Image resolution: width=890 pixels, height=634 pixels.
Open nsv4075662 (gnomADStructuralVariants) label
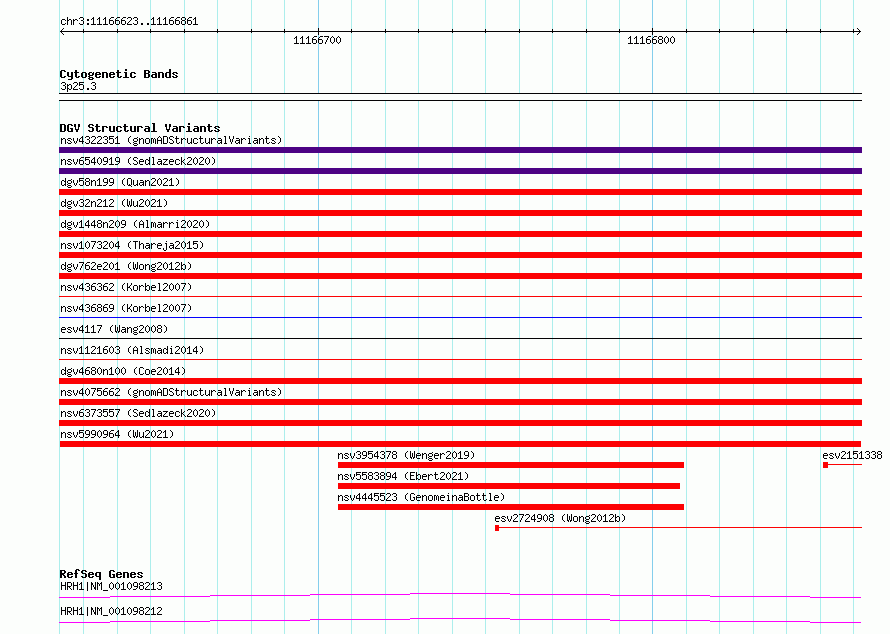point(171,392)
